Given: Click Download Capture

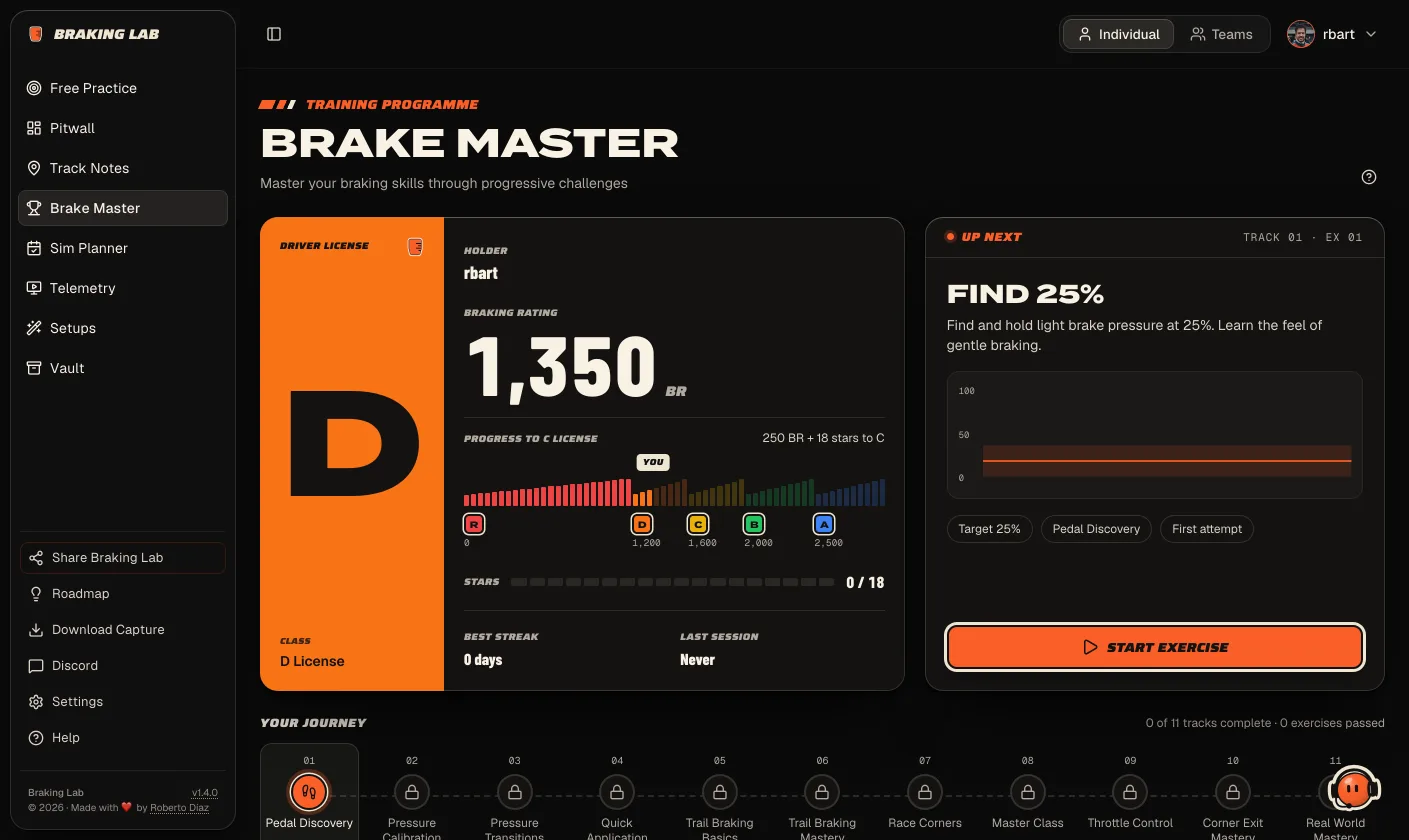Looking at the screenshot, I should (x=123, y=630).
